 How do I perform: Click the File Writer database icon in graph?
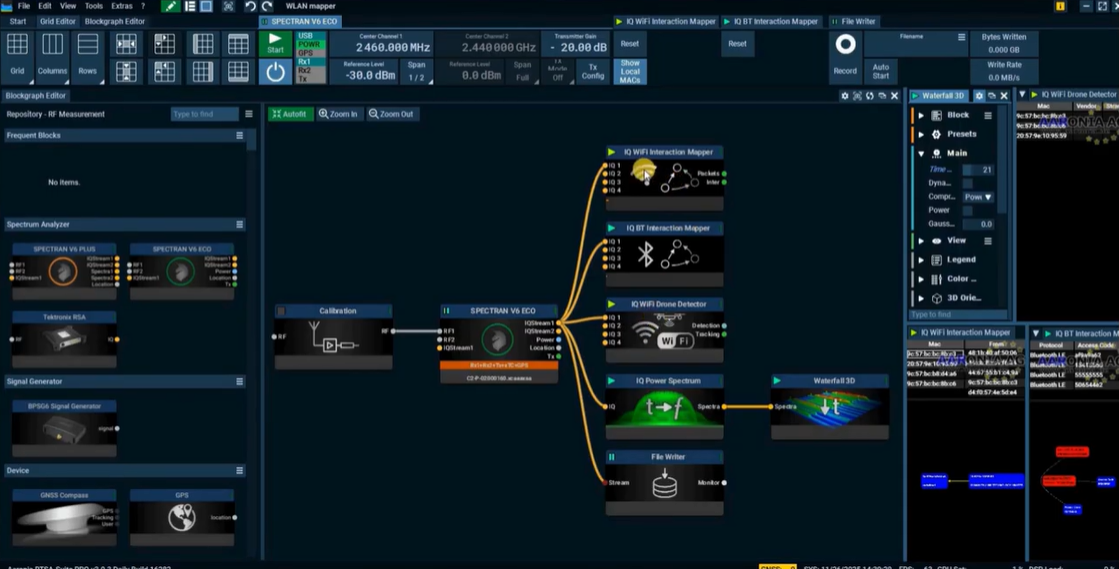(x=664, y=483)
